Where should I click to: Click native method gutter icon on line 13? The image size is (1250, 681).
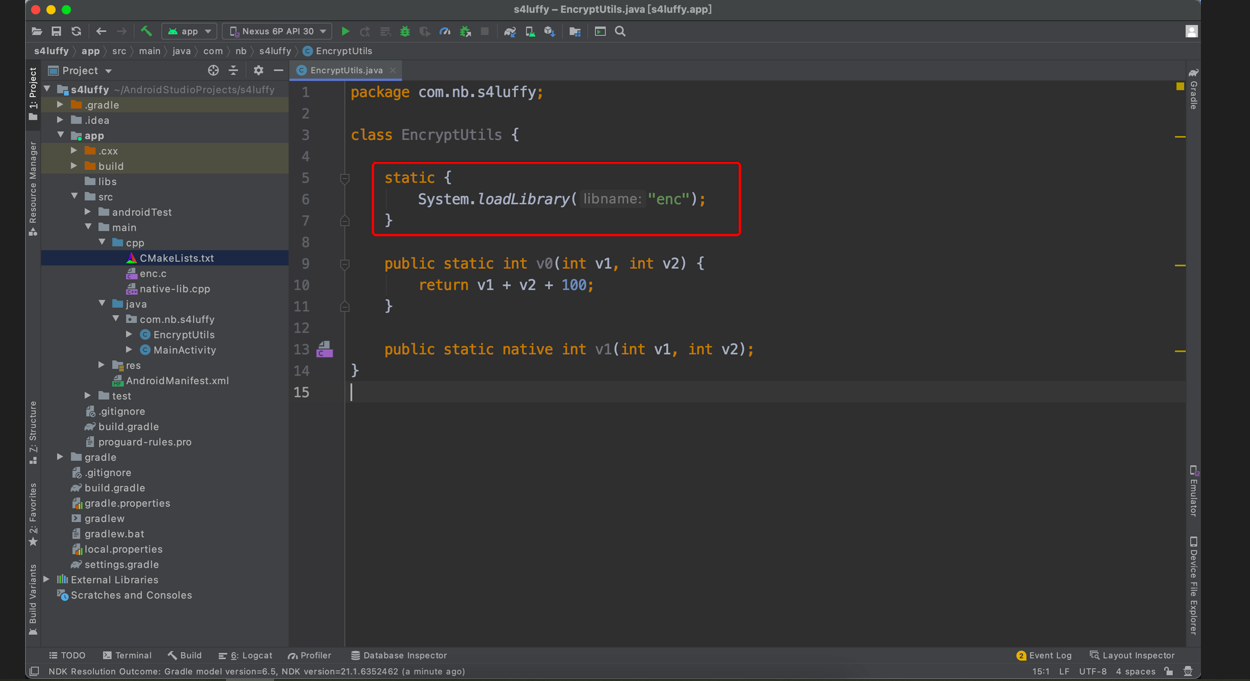pyautogui.click(x=324, y=349)
